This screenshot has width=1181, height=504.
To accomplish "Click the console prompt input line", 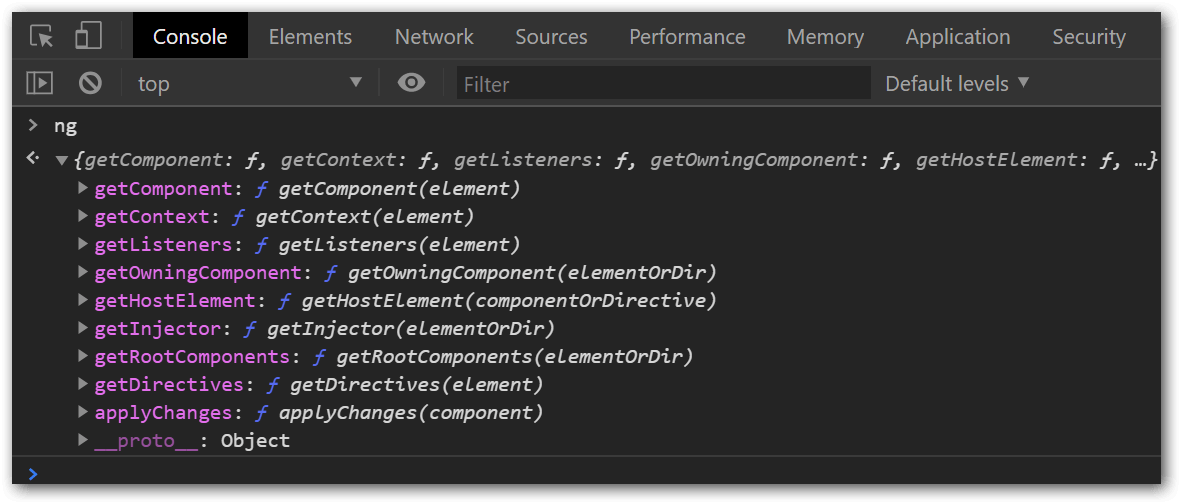I will (x=590, y=473).
